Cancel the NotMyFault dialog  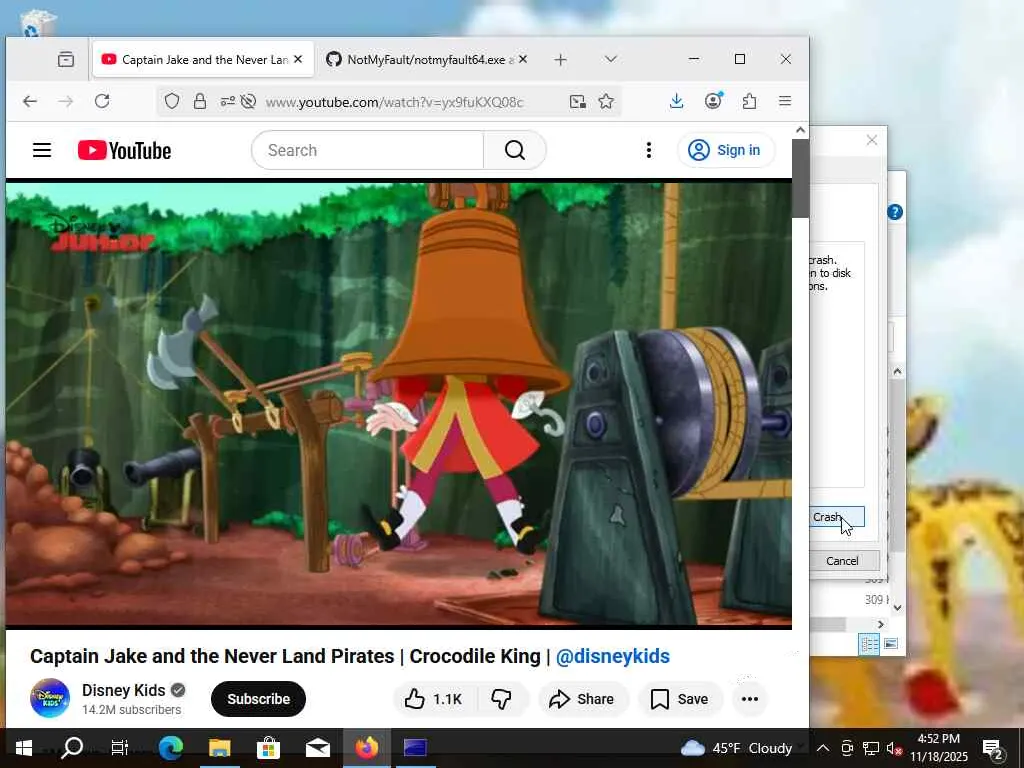[x=842, y=560]
